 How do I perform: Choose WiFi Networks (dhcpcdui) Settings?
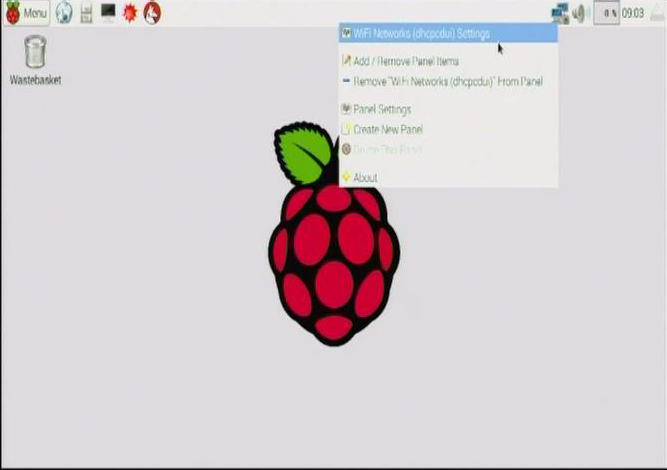[x=448, y=33]
